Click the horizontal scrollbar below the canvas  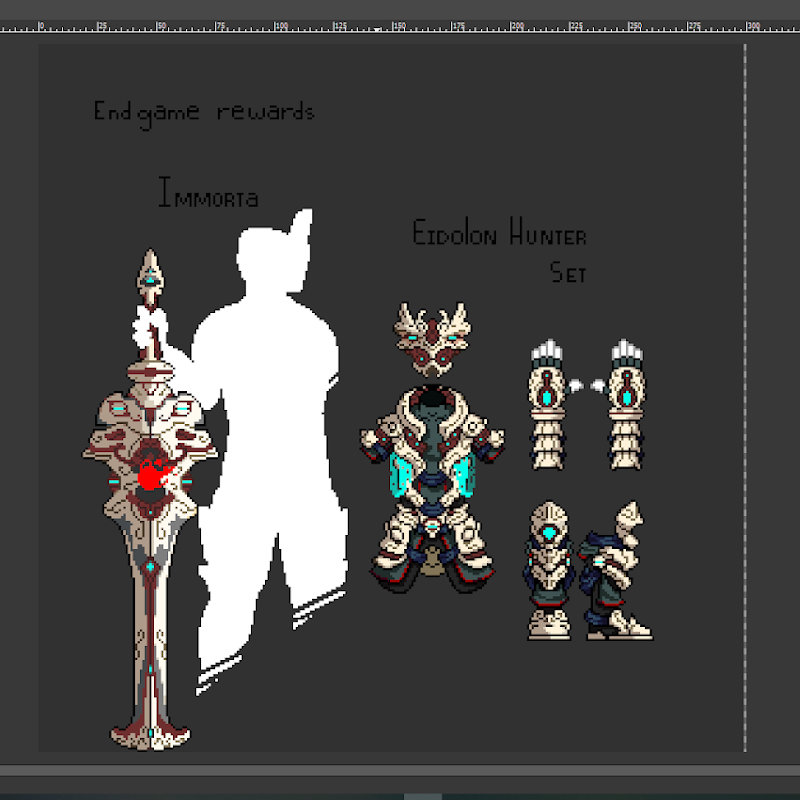pyautogui.click(x=400, y=770)
